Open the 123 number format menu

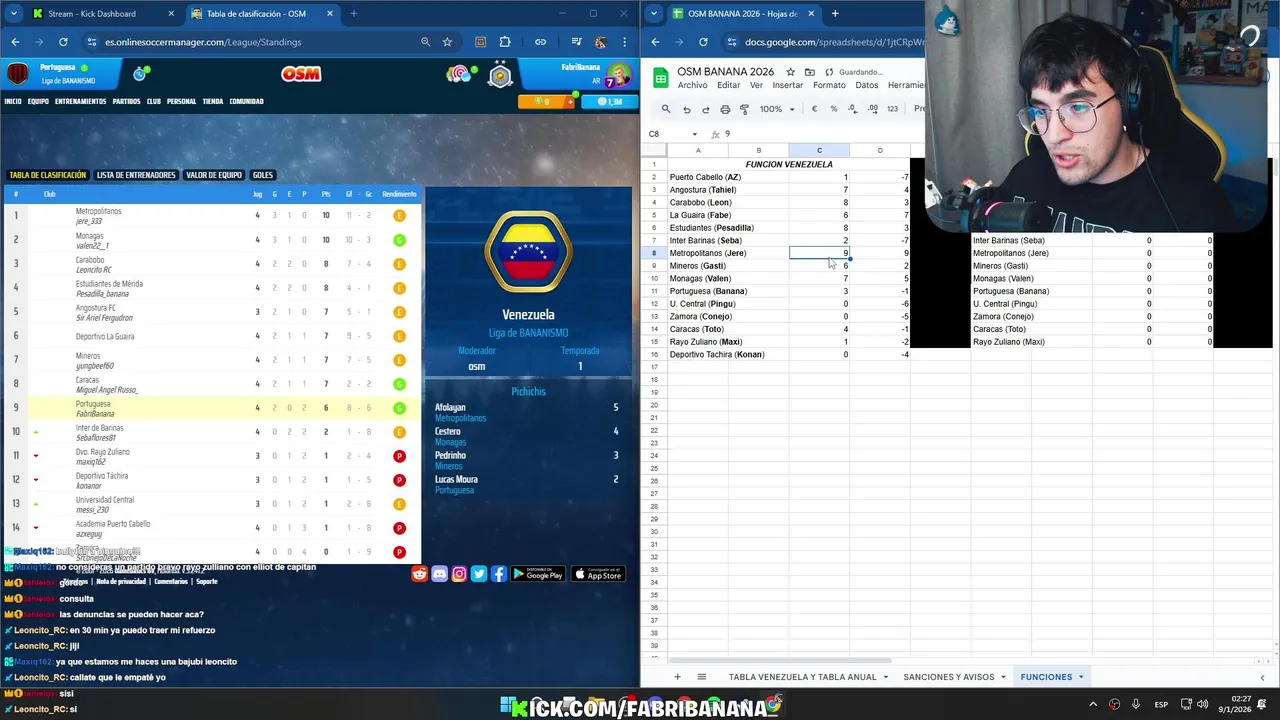tap(892, 109)
